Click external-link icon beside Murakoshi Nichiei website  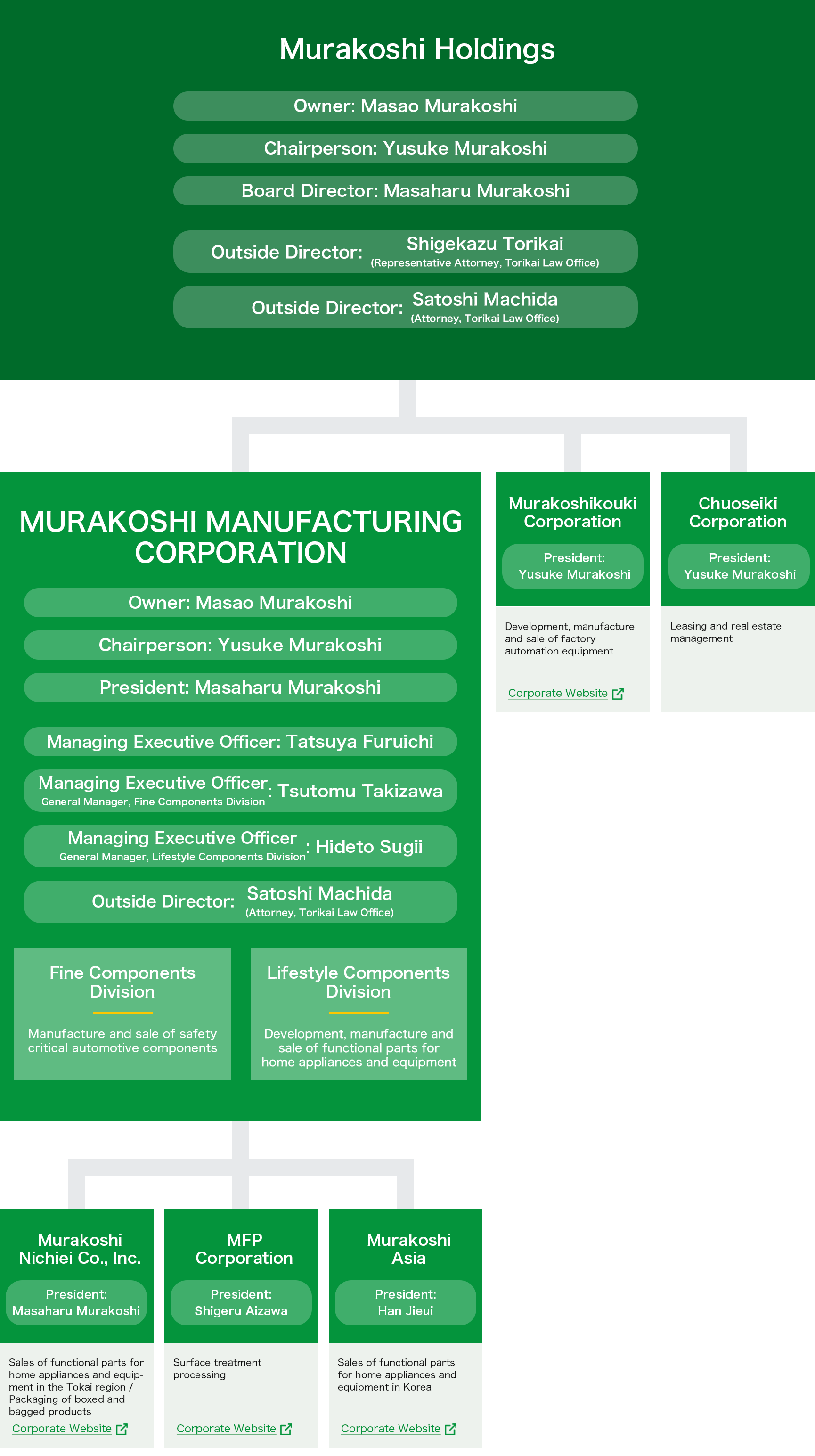coord(122,1429)
